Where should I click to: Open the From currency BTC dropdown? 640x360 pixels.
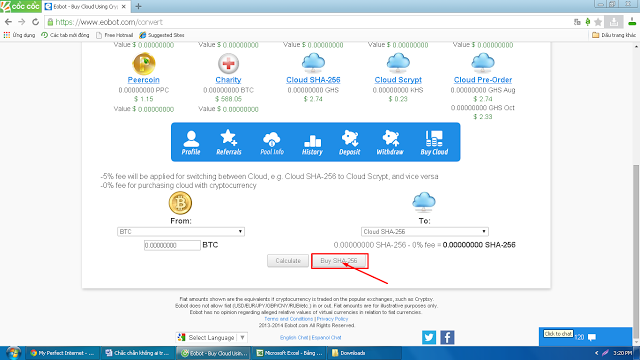[180, 231]
